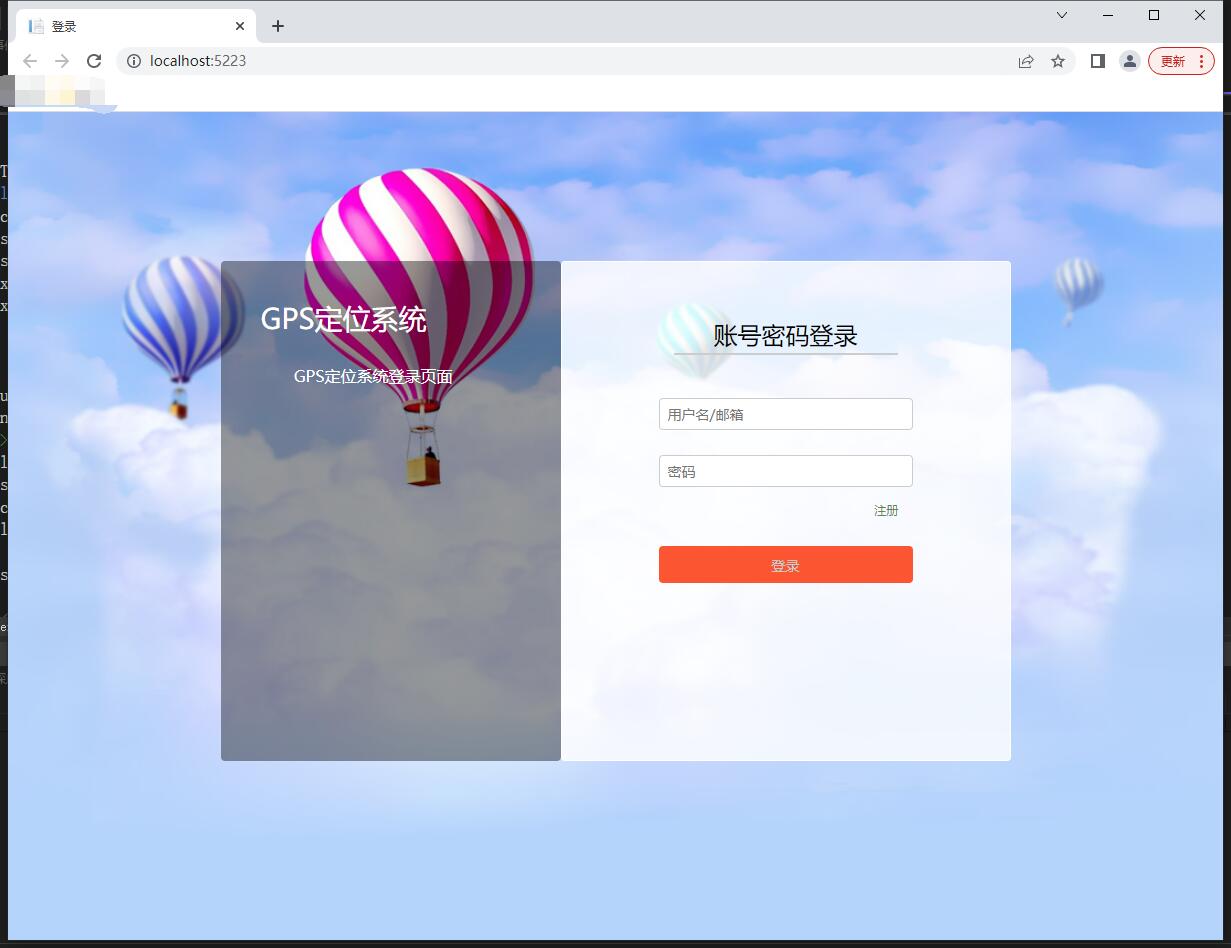Open a new tab with the plus button

(278, 25)
